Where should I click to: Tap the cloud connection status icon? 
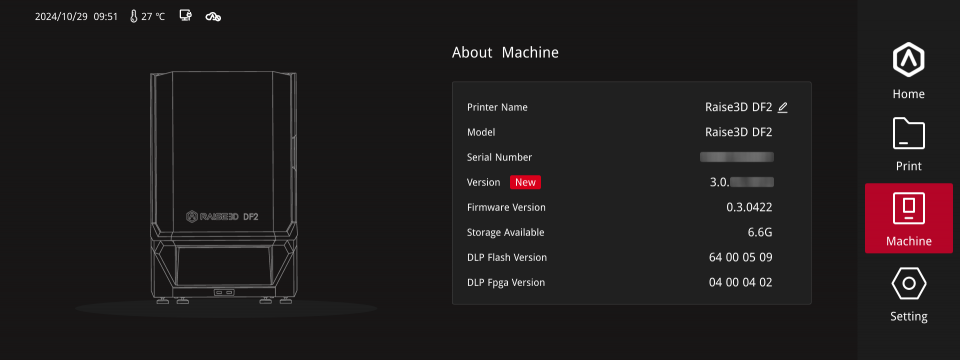[213, 17]
